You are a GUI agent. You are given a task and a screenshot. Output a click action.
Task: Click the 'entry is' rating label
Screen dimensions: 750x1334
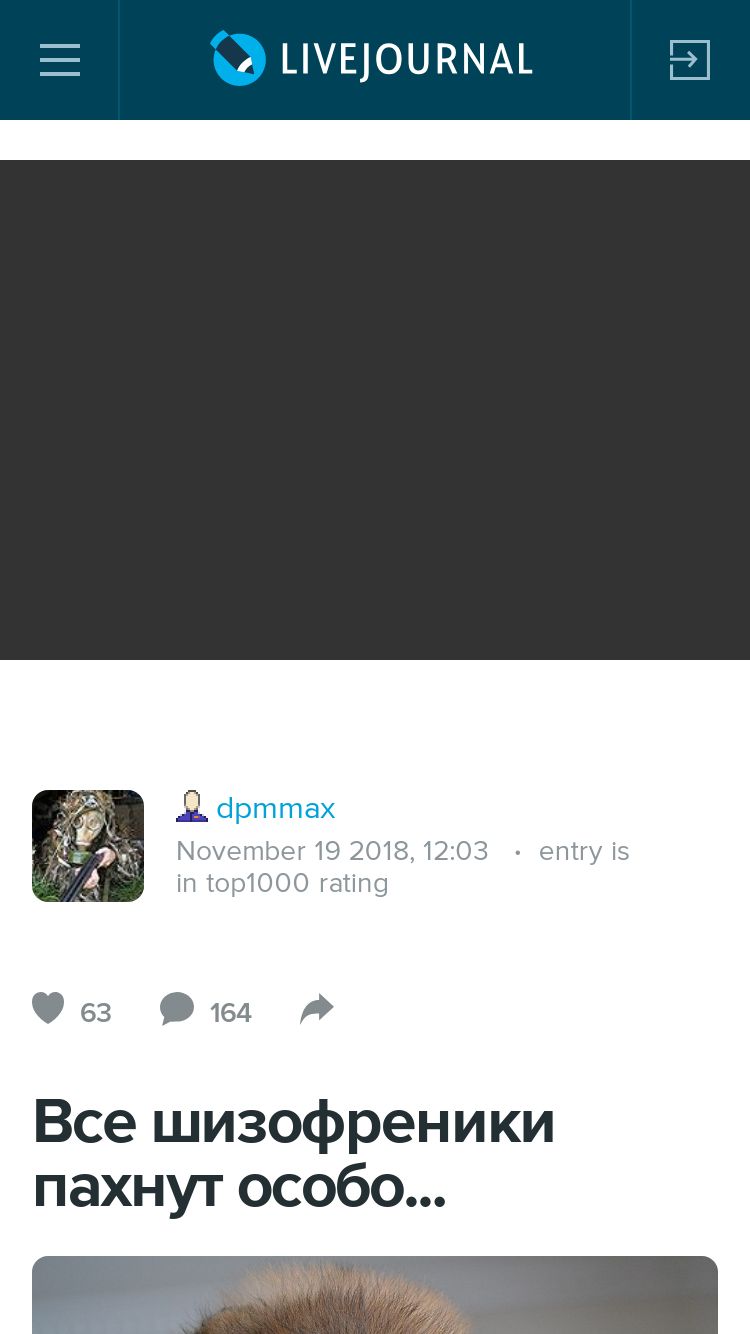584,851
